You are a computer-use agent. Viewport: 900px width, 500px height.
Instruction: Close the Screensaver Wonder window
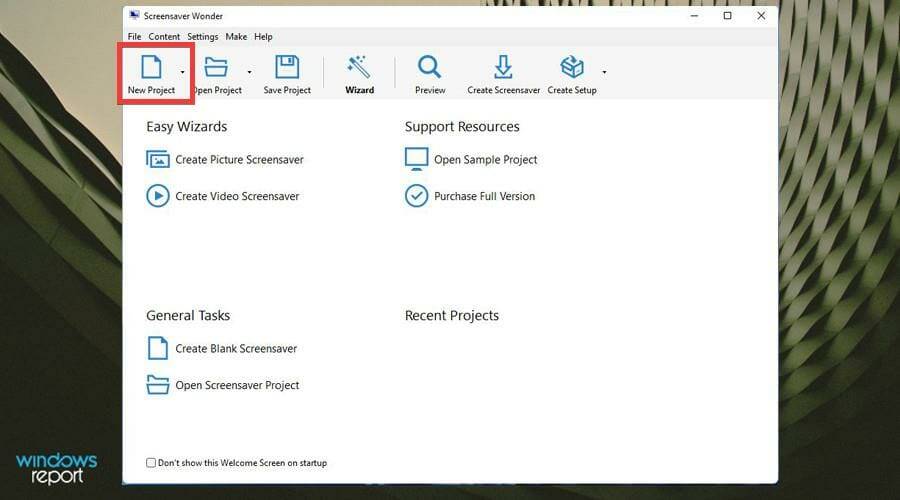click(761, 16)
